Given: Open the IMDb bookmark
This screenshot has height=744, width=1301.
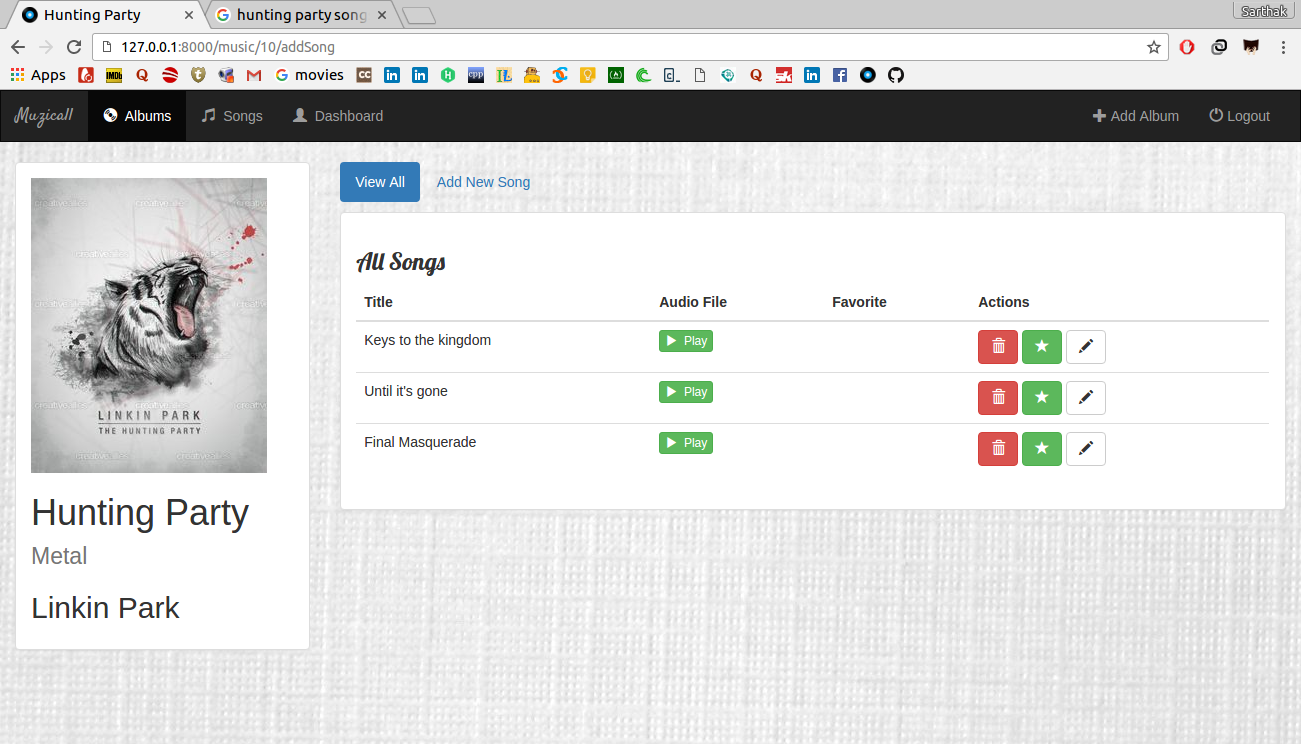Looking at the screenshot, I should pyautogui.click(x=114, y=75).
